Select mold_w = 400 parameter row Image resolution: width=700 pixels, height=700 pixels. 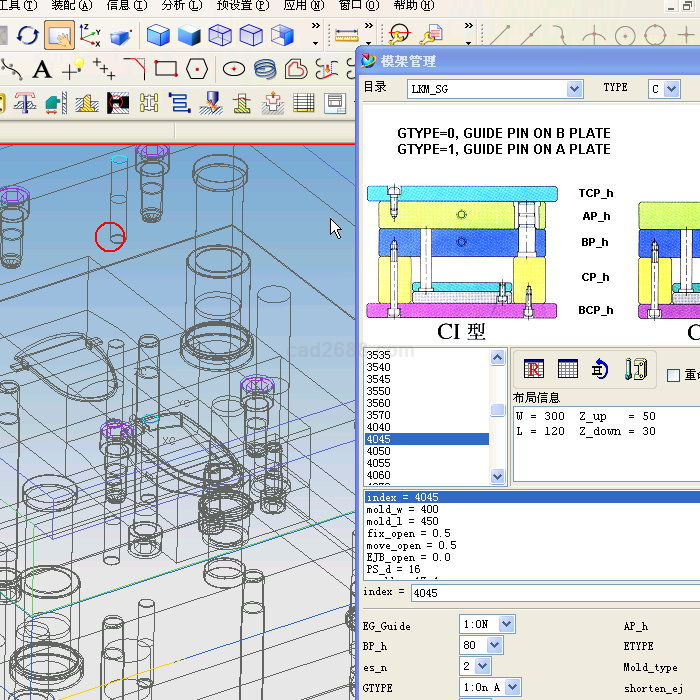tap(403, 509)
